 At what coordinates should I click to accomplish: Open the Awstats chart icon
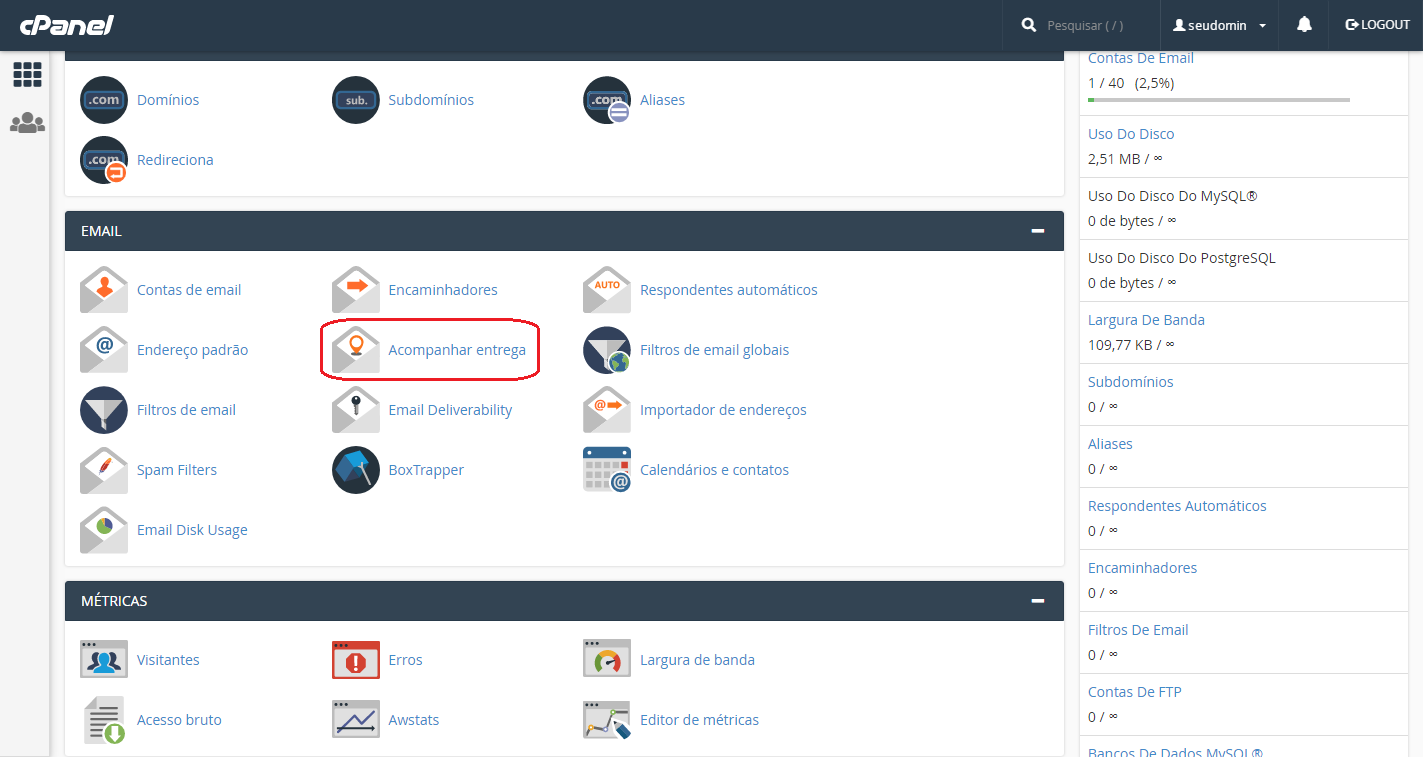point(356,720)
